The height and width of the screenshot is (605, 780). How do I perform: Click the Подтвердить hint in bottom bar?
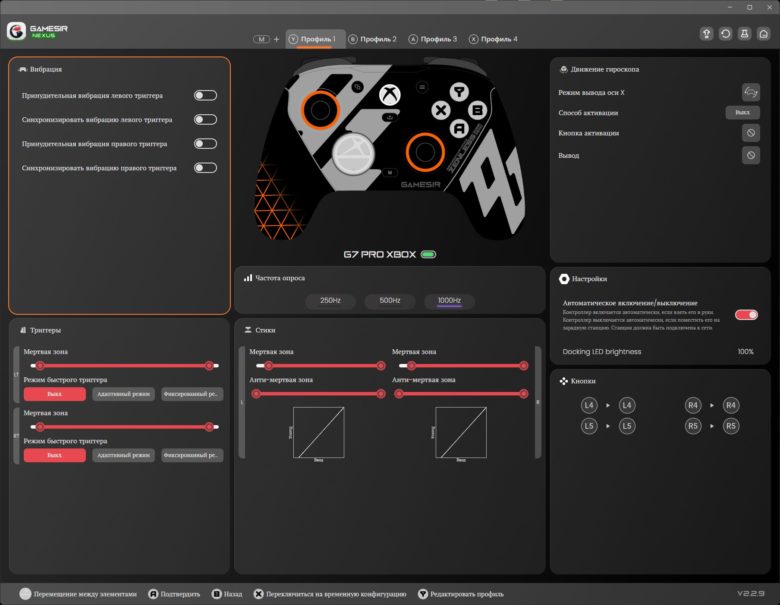174,594
